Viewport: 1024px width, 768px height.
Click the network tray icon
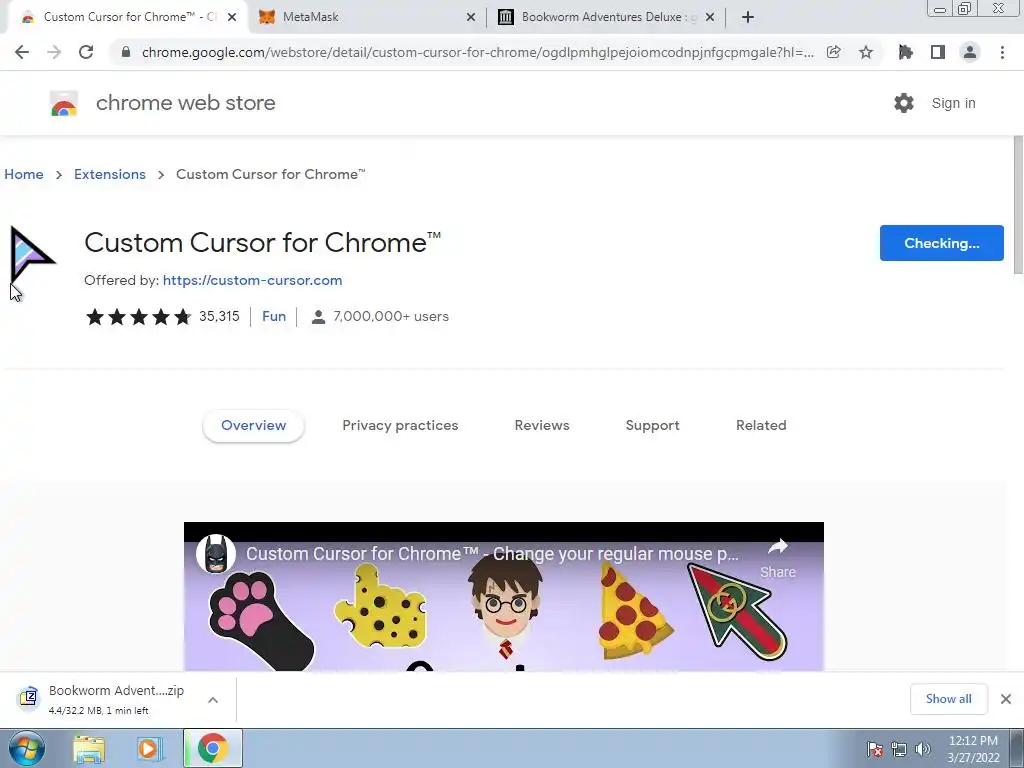(899, 749)
